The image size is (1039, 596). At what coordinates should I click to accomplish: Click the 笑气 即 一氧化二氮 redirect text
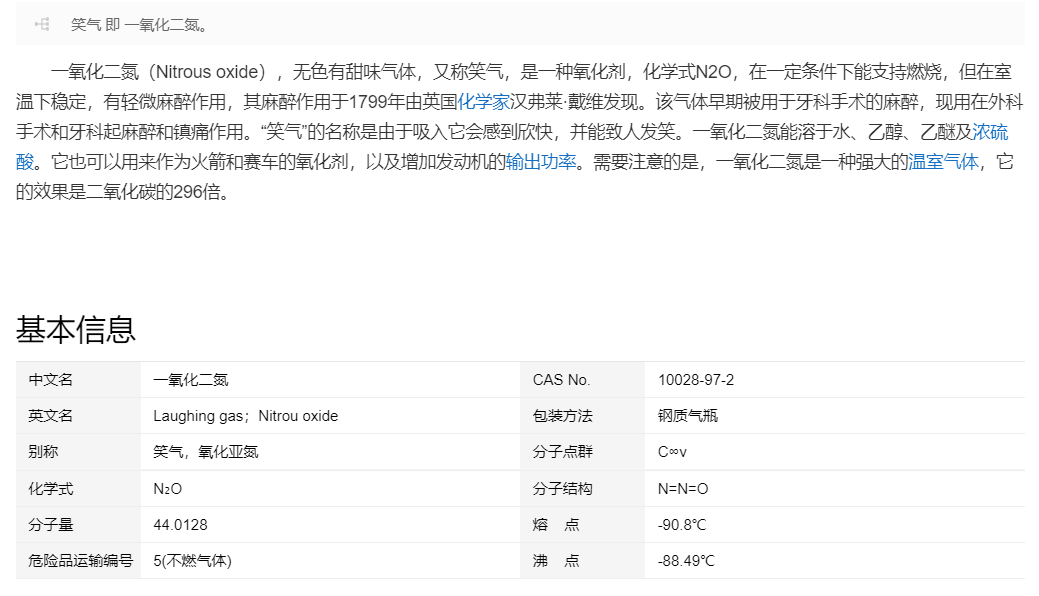(140, 25)
